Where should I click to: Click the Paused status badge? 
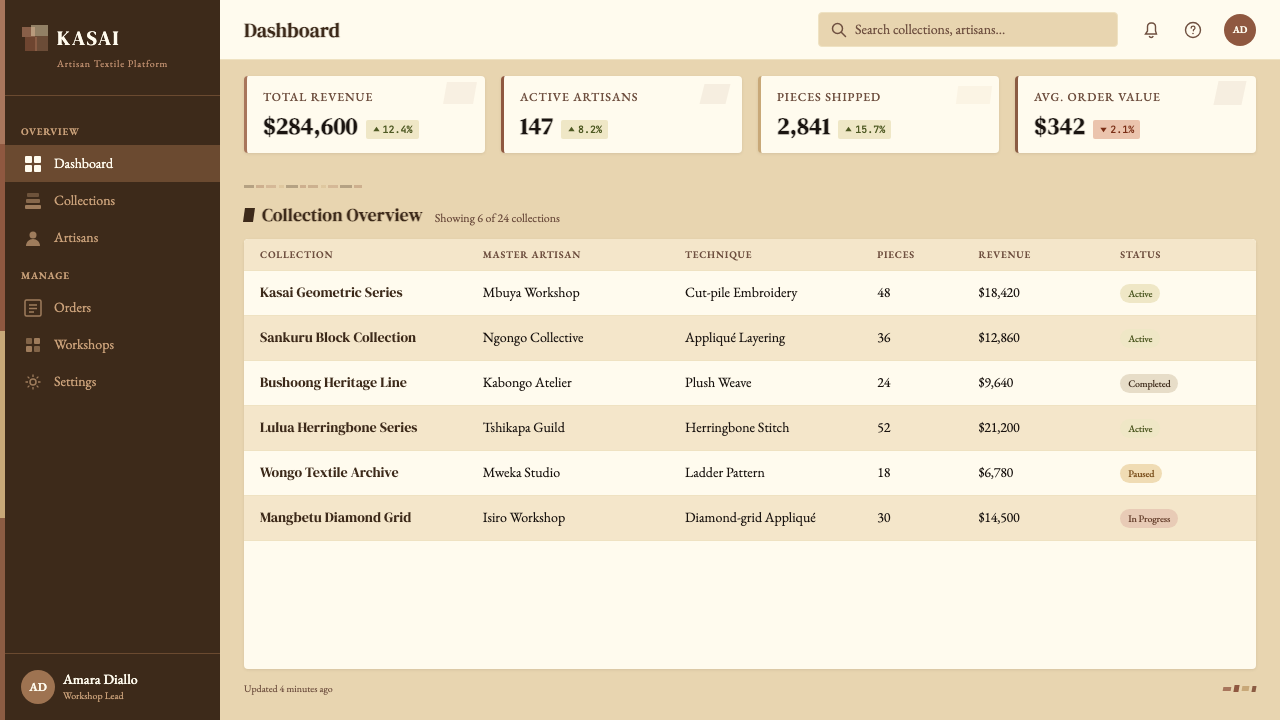(1141, 474)
